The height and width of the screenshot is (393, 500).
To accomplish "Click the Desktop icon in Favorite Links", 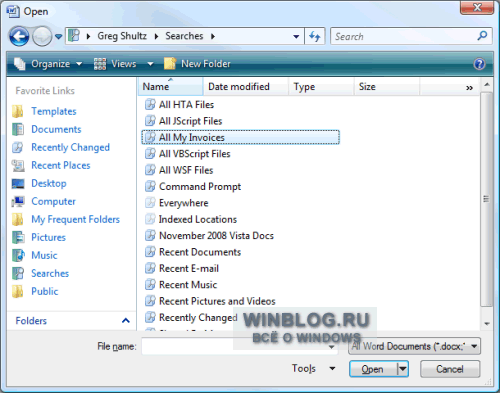I will (x=18, y=184).
